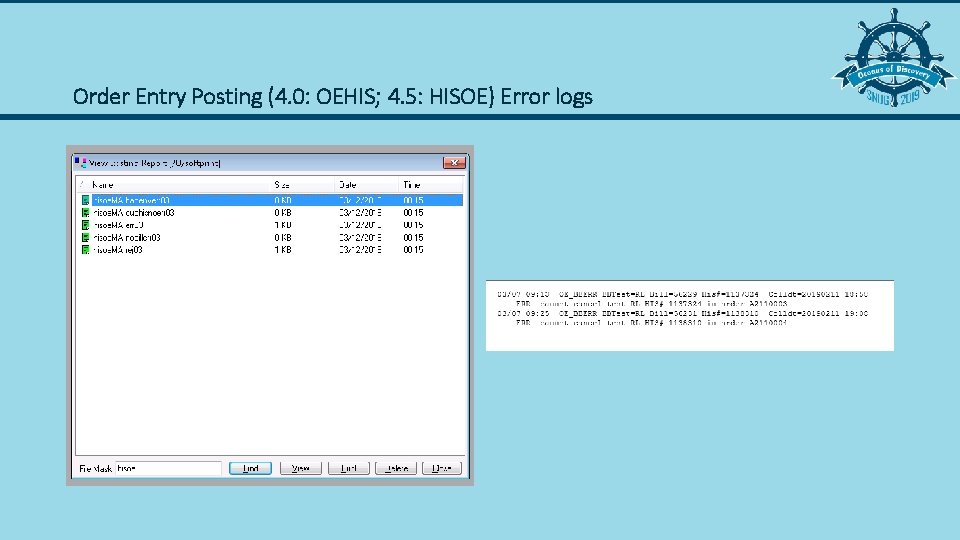960x540 pixels.
Task: Select the hisoeMA rej03 file name
Action: click(x=118, y=250)
